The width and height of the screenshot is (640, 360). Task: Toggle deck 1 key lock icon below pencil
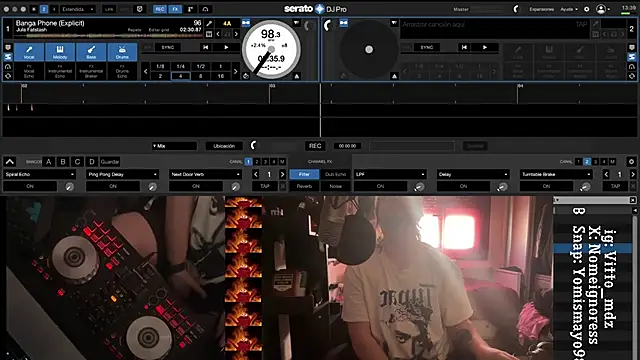coord(209,34)
